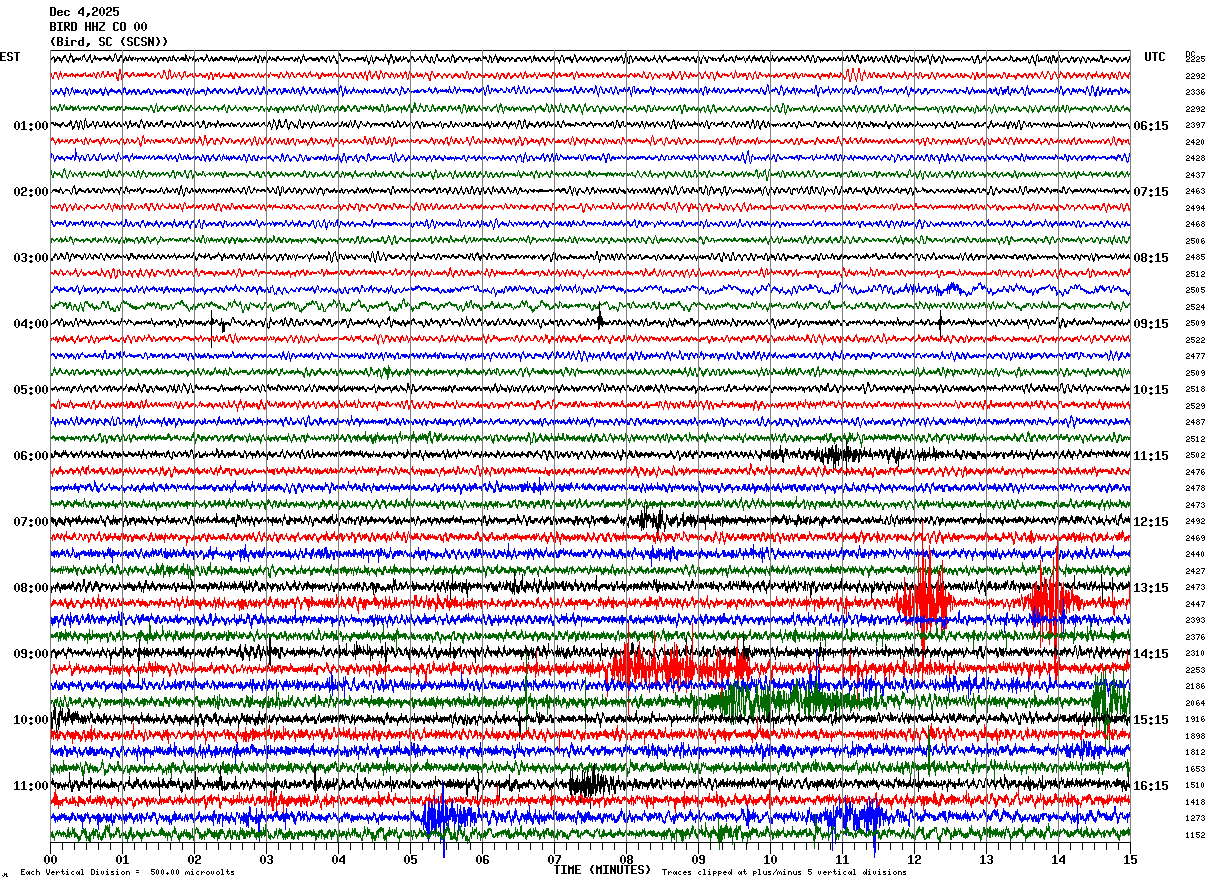Click the DC offset value 1916
Screen dimensions: 1210x886
tap(1195, 720)
